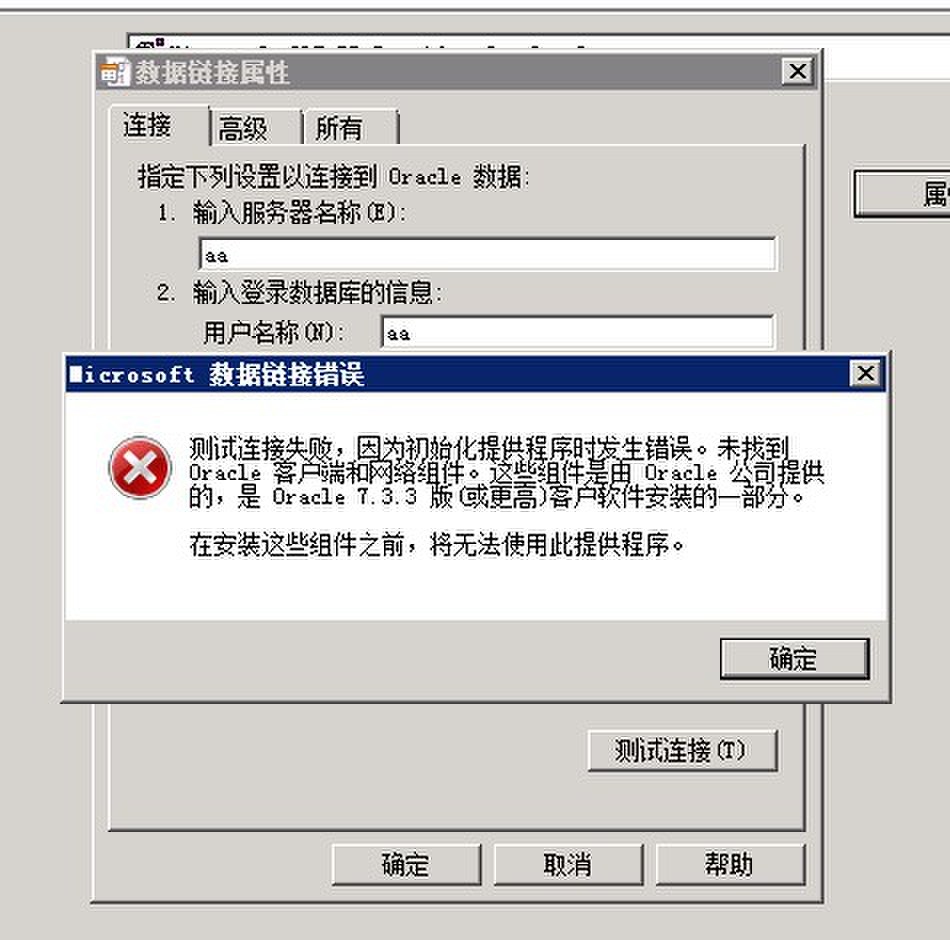Click the red error icon in the dialog

point(140,468)
